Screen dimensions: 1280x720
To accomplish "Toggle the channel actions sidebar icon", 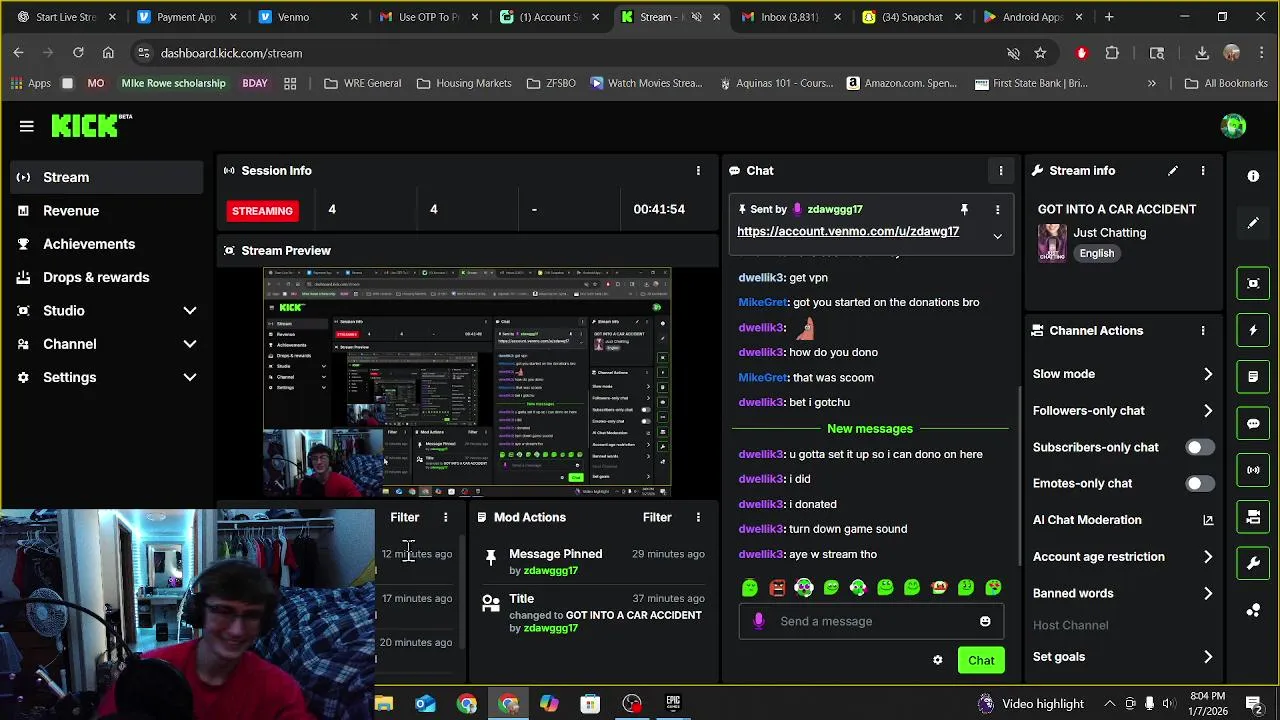I will (1253, 517).
